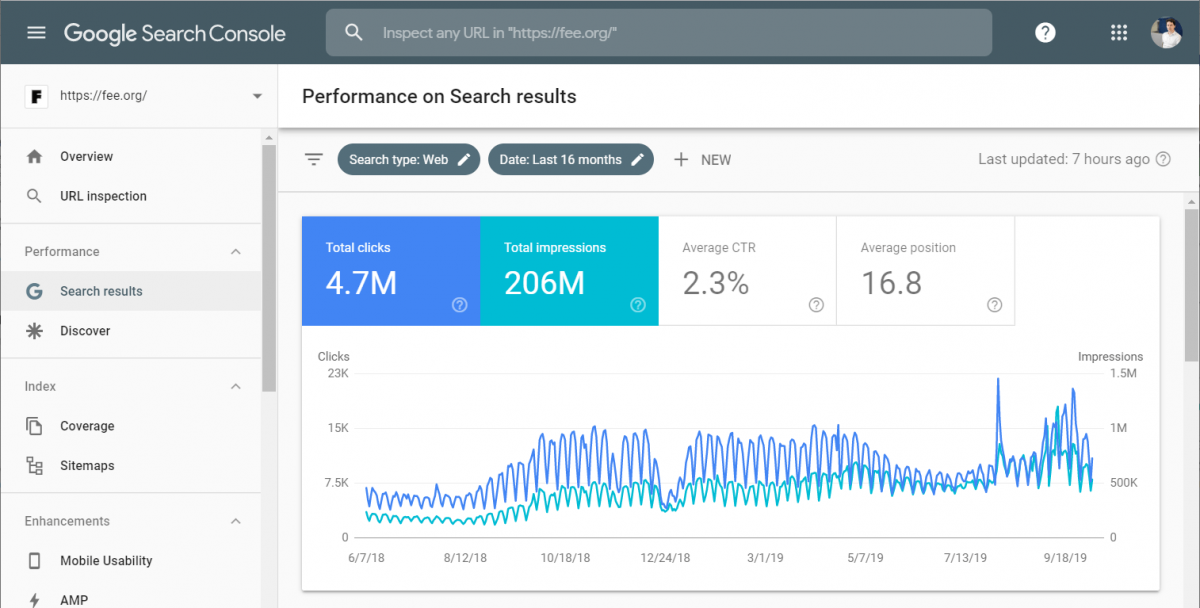Click the main page vertical scrollbar

click(1191, 285)
